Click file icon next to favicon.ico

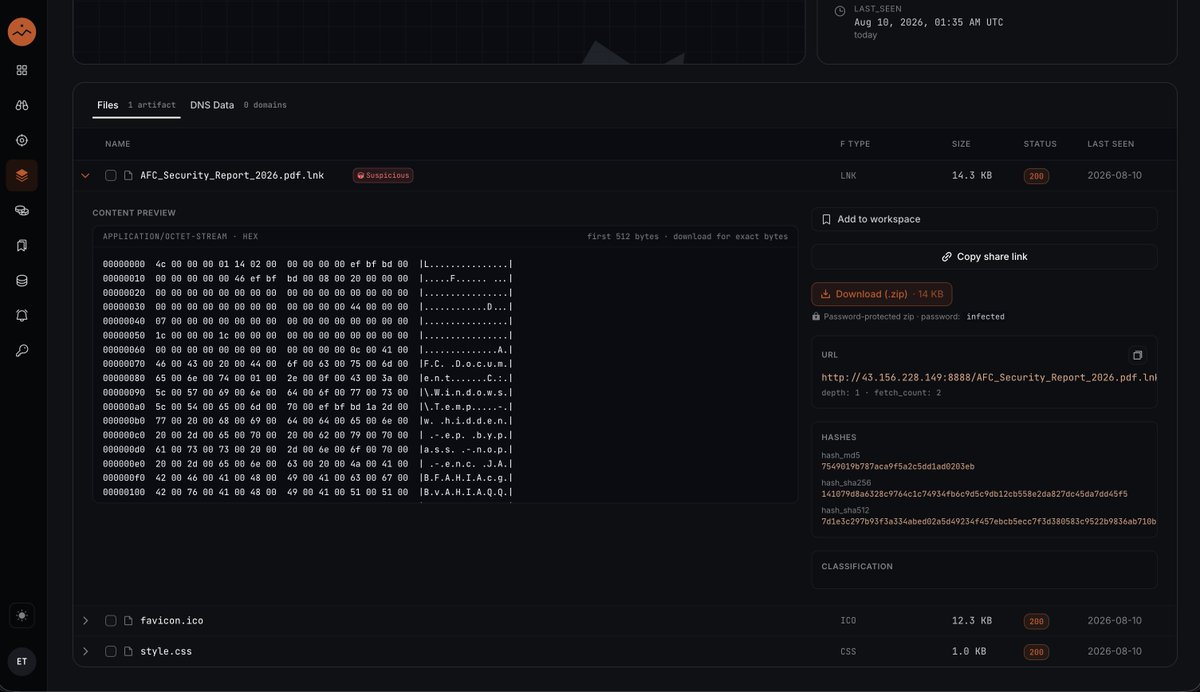pyautogui.click(x=128, y=621)
